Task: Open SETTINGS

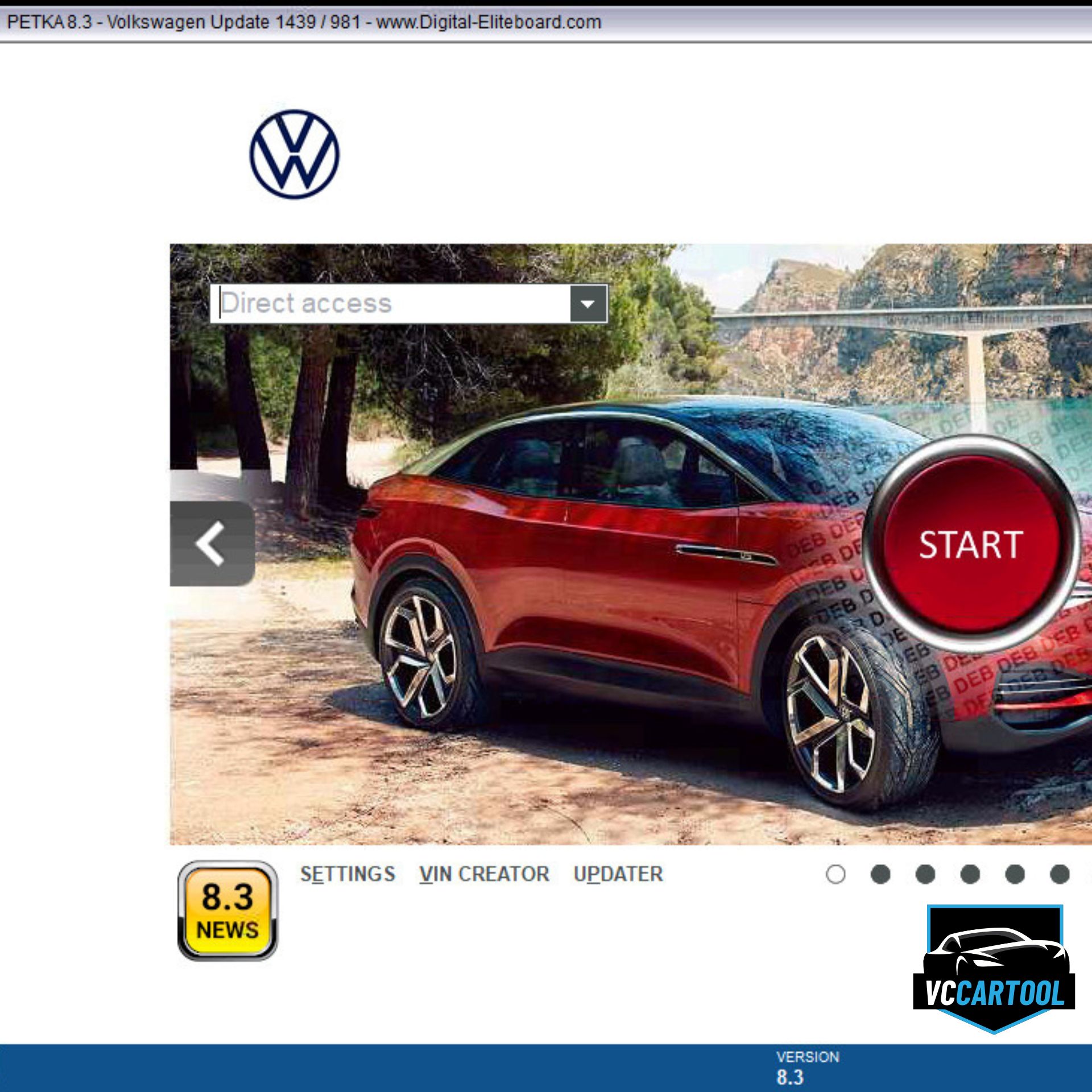Action: point(348,874)
